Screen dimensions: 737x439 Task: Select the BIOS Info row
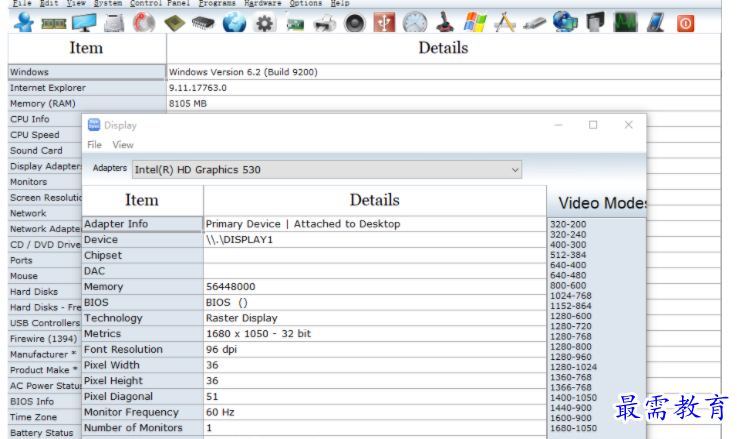tap(45, 401)
